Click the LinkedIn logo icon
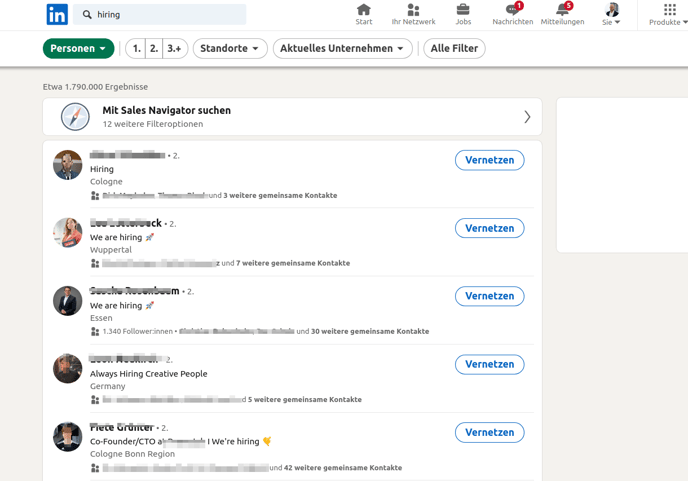The width and height of the screenshot is (688, 481). click(57, 15)
